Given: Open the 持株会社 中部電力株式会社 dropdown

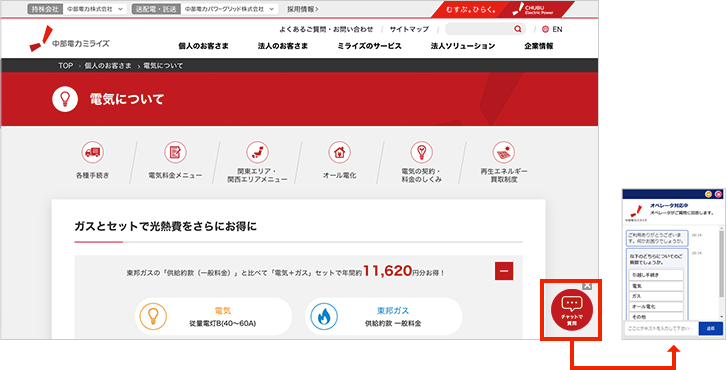Looking at the screenshot, I should [77, 9].
